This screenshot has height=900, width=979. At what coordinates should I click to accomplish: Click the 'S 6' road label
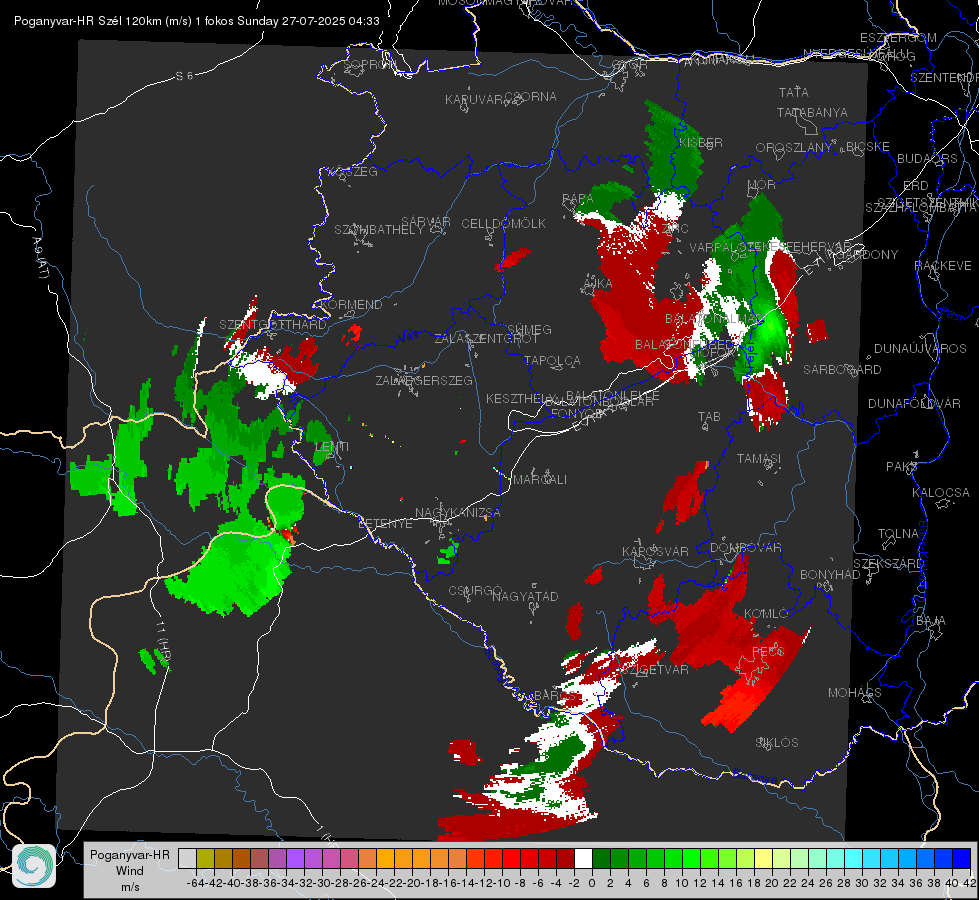pos(184,76)
